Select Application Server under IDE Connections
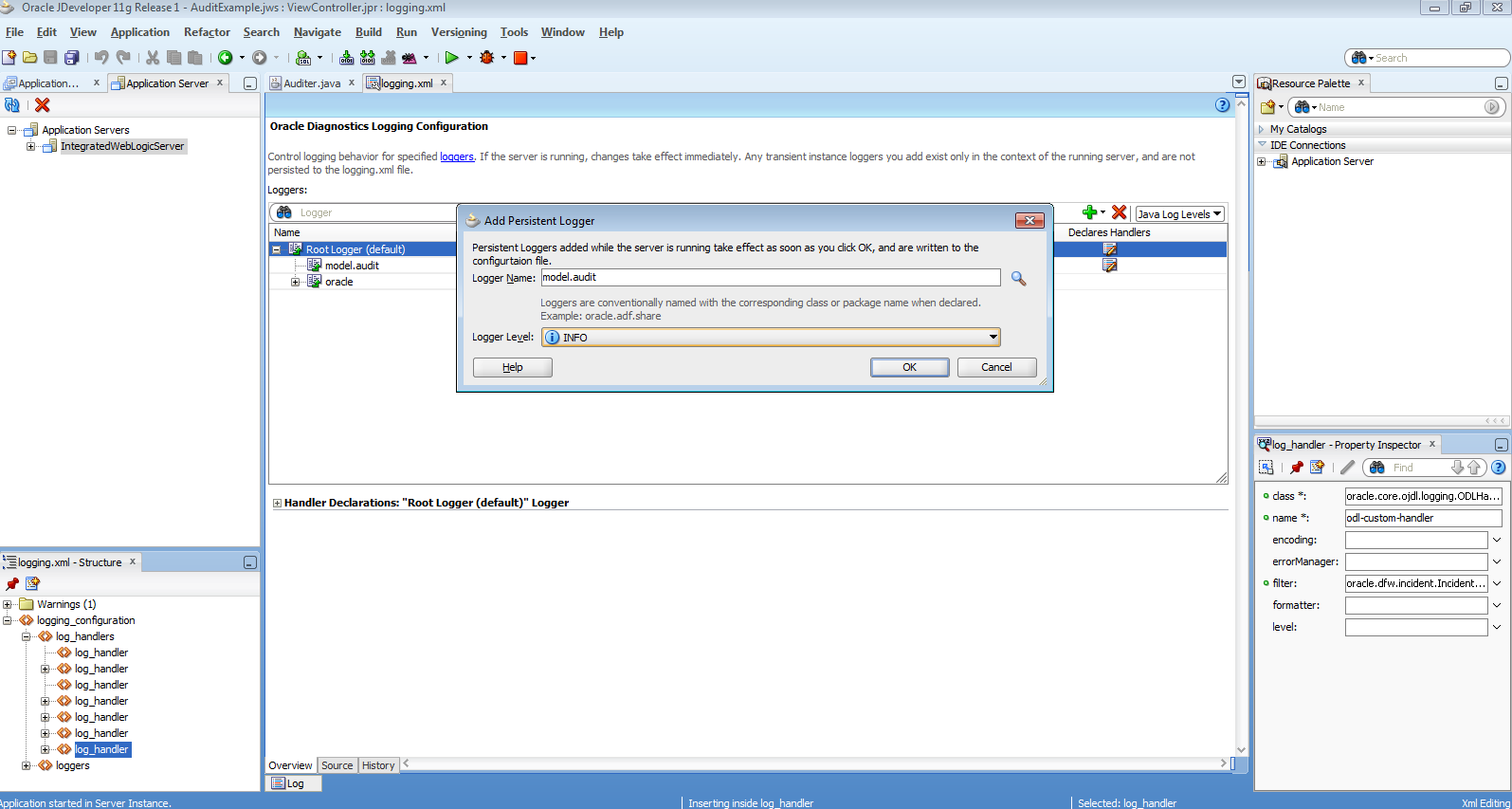The height and width of the screenshot is (809, 1512). coord(1332,161)
